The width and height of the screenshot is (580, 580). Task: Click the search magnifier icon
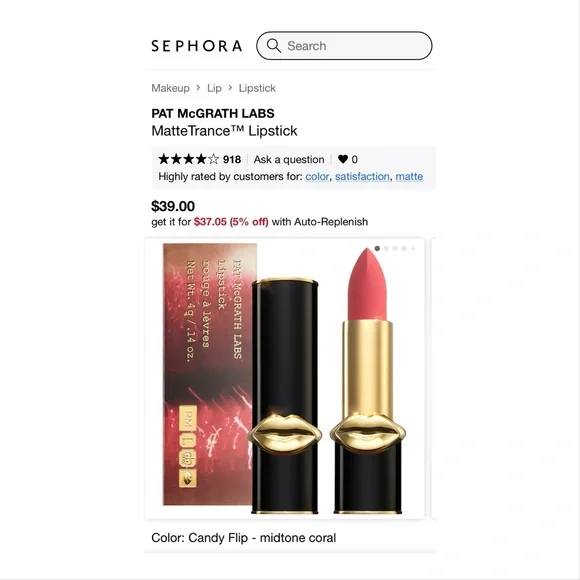tap(273, 45)
